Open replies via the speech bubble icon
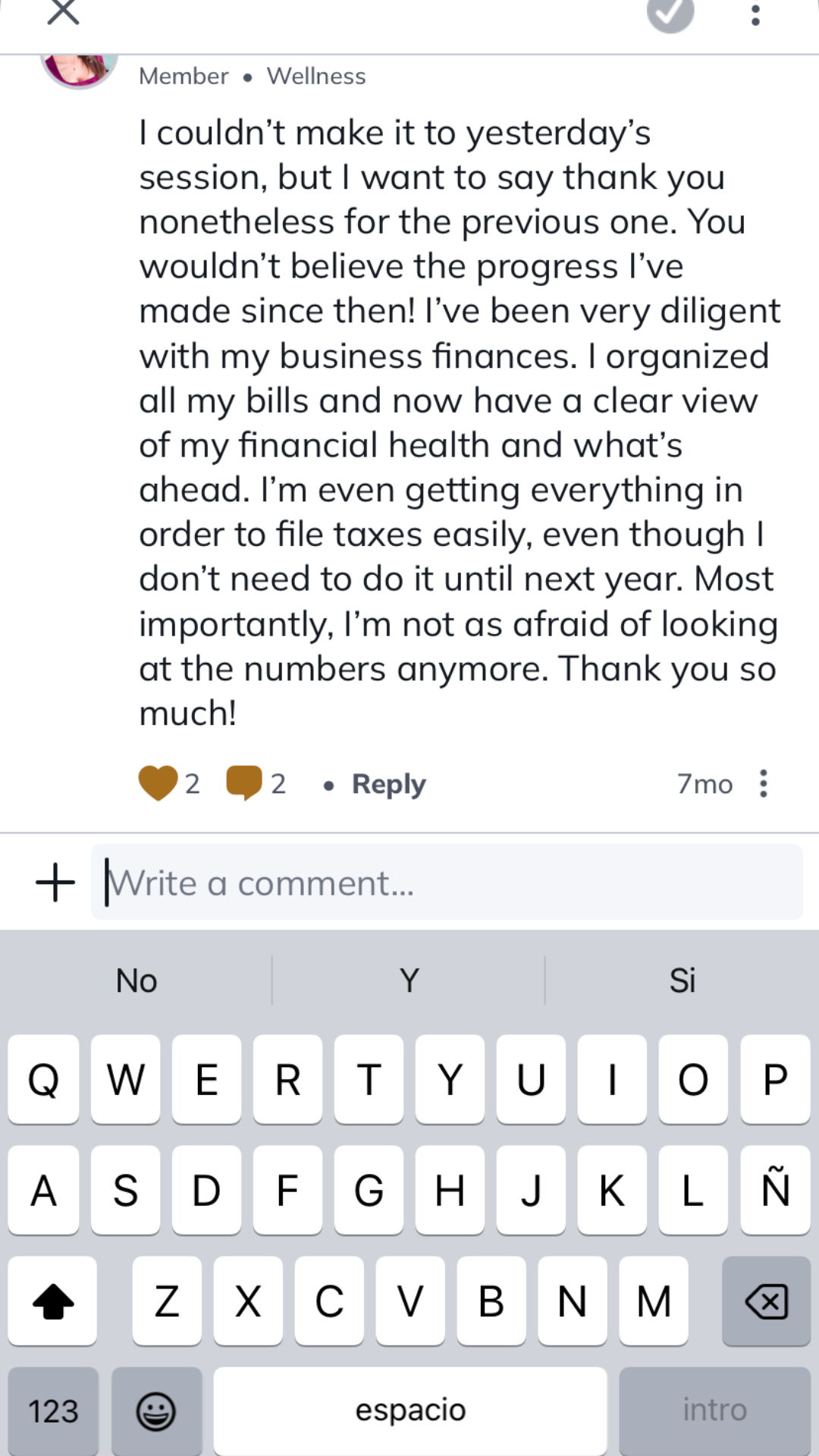This screenshot has width=819, height=1456. 244,783
